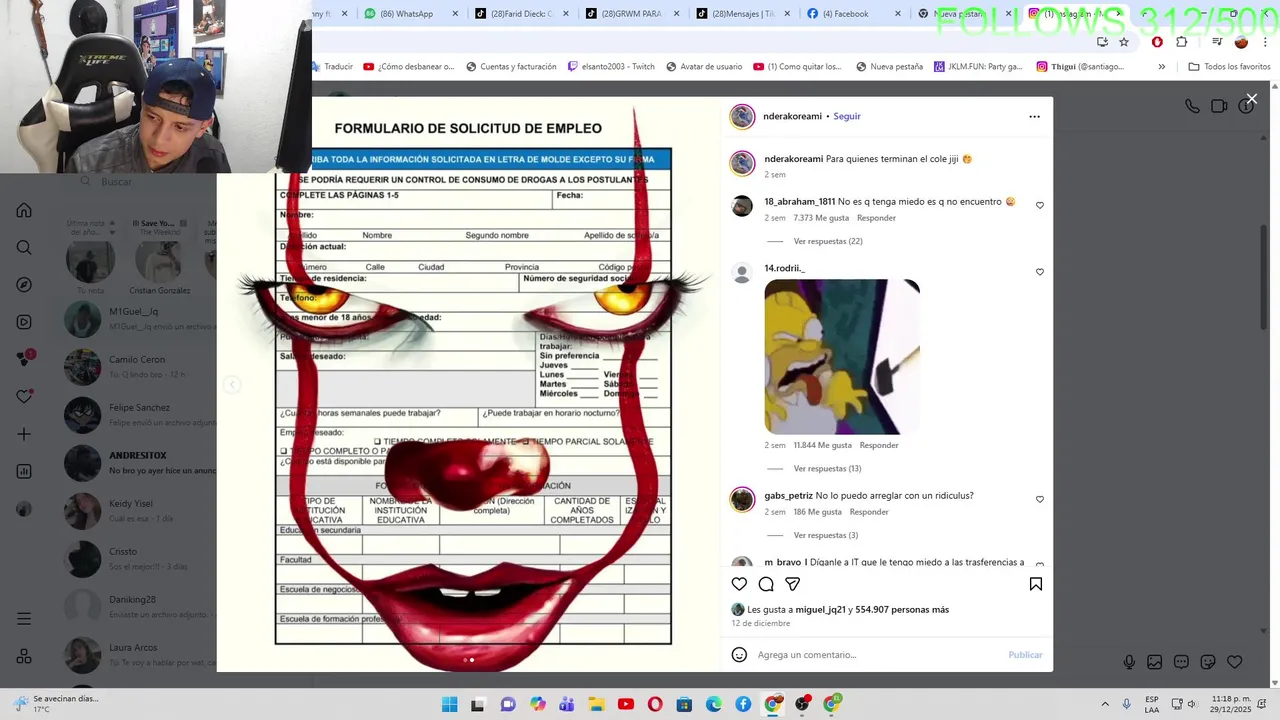Like the post with heart icon
The image size is (1280, 720).
tap(739, 584)
